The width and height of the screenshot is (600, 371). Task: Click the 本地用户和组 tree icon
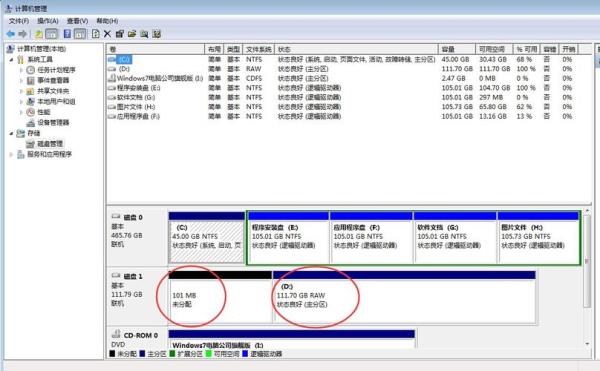click(x=30, y=102)
